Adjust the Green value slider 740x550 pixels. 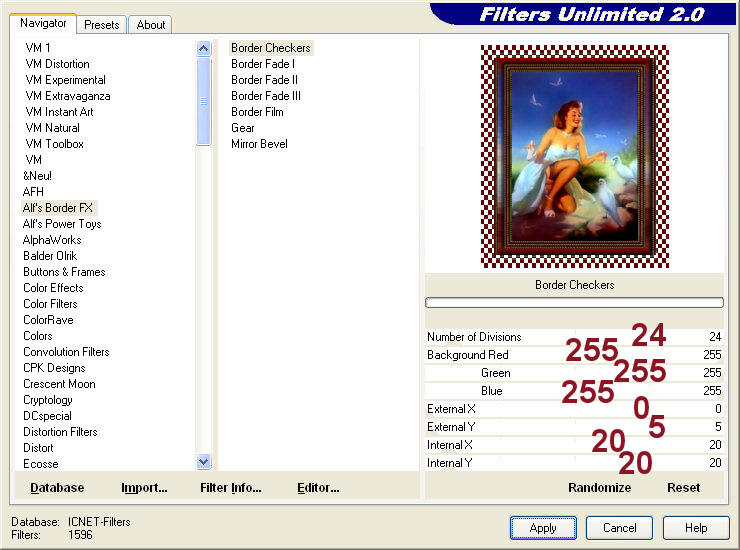coord(574,372)
